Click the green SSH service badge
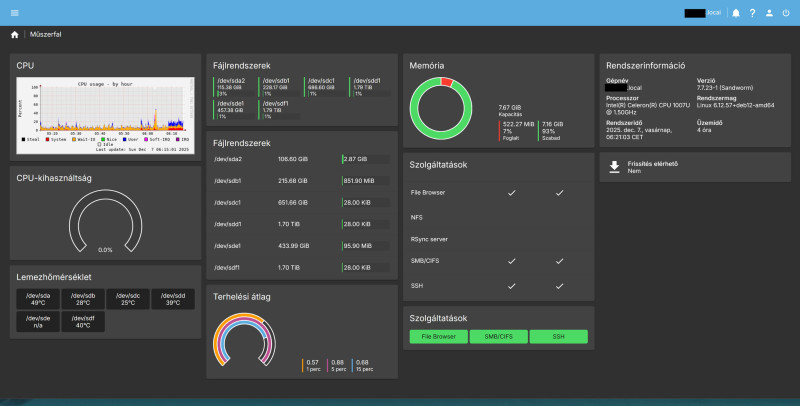The width and height of the screenshot is (800, 406). click(559, 337)
